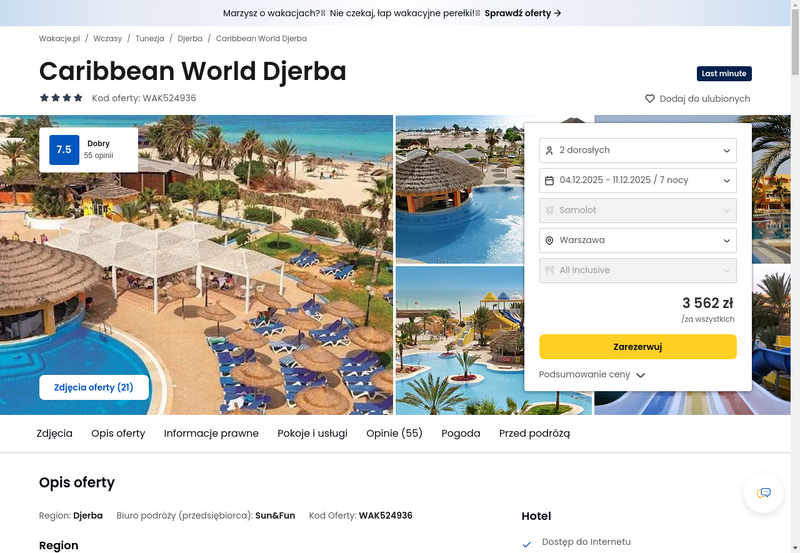The height and width of the screenshot is (553, 800).
Task: Click the person icon in travelers field
Action: [x=549, y=150]
